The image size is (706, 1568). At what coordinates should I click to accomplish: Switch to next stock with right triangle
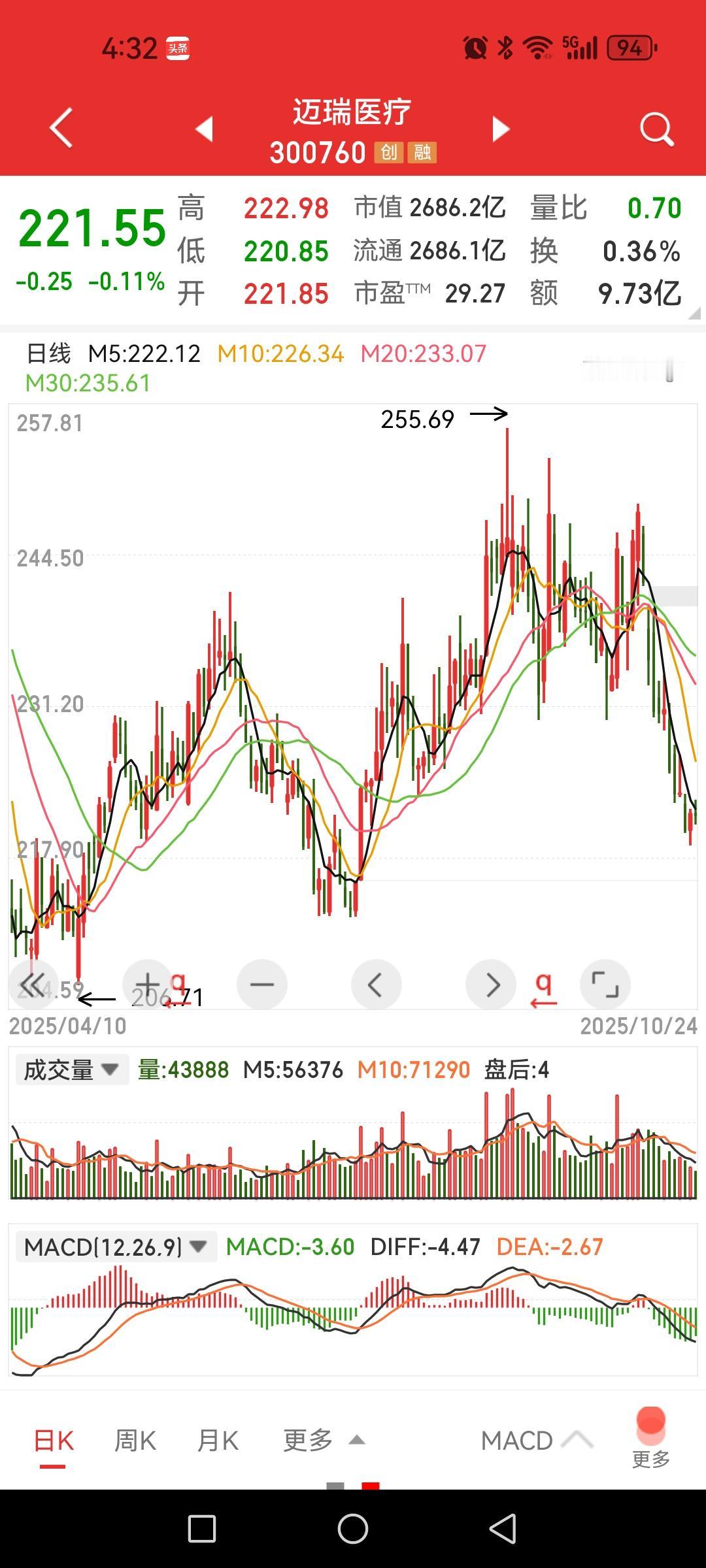click(501, 129)
